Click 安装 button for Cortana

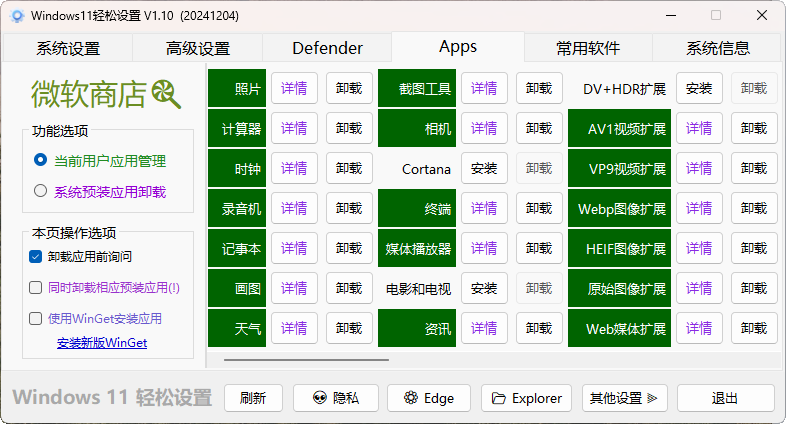pos(483,169)
